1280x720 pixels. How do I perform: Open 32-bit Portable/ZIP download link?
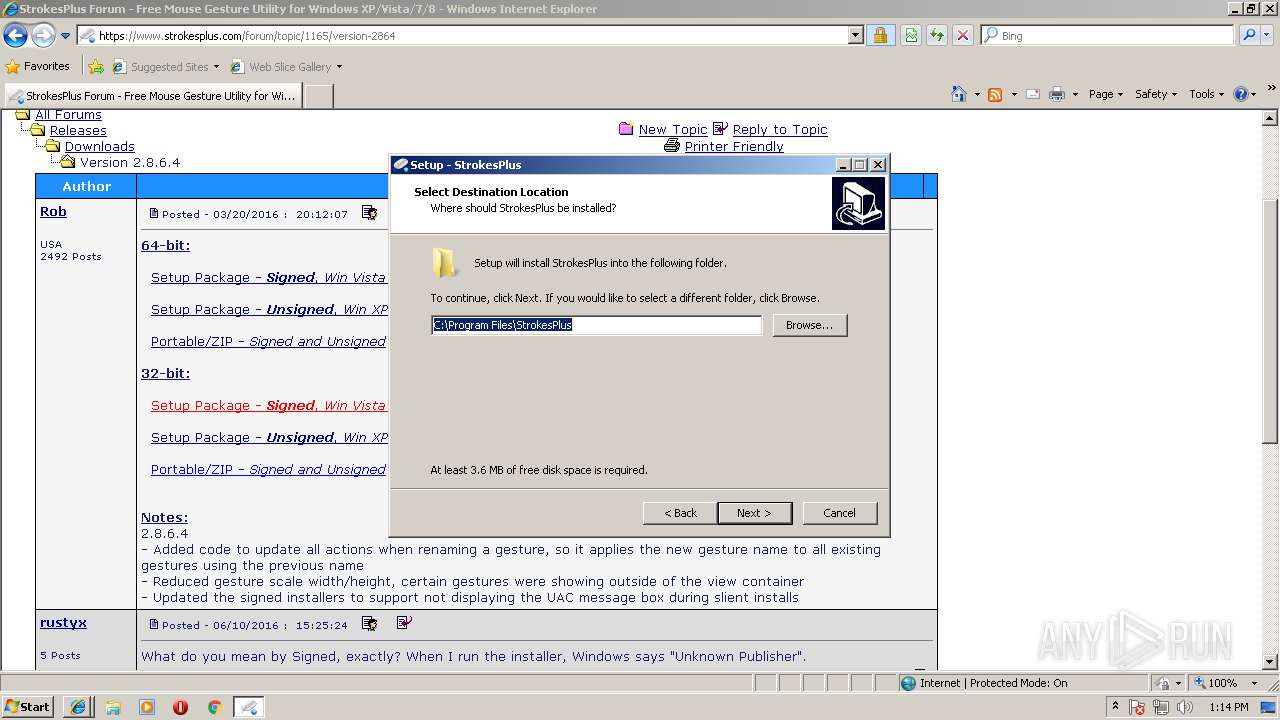tap(268, 469)
